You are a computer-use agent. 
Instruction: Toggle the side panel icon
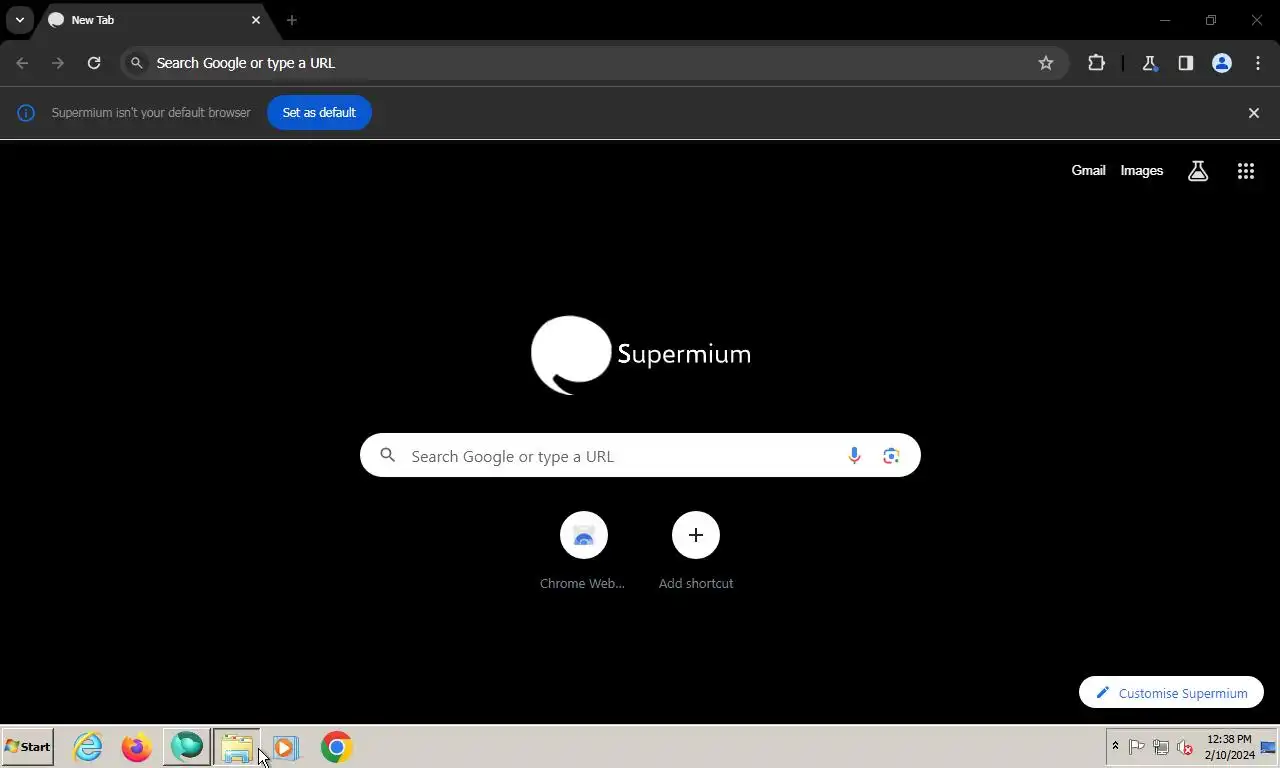pyautogui.click(x=1185, y=63)
